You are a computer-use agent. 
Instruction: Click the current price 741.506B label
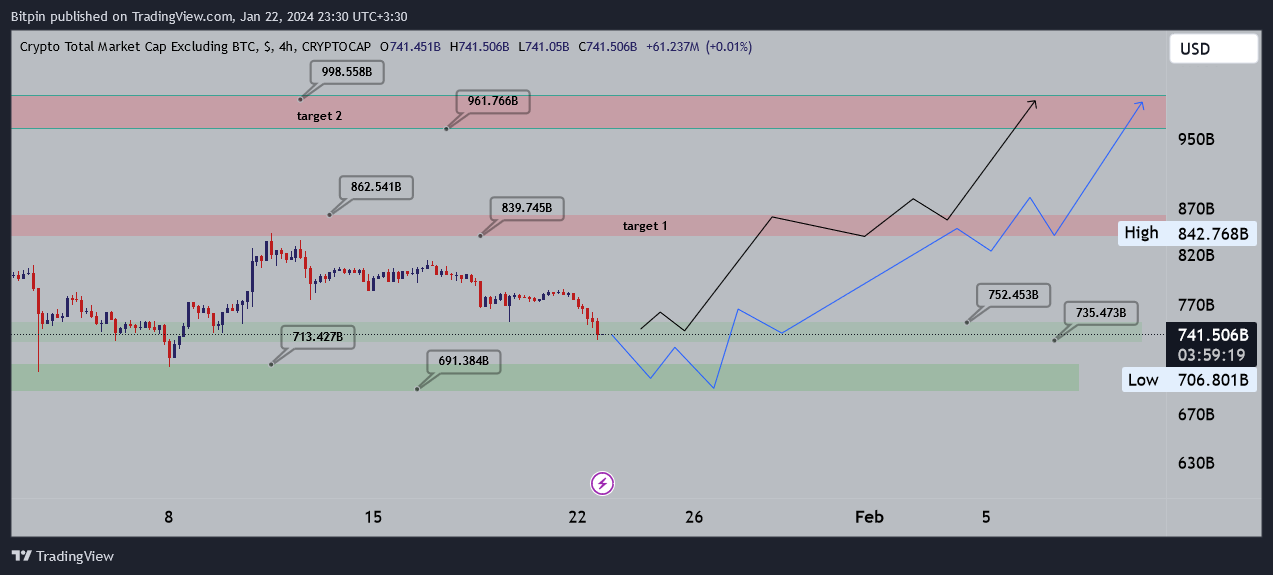pos(1213,335)
